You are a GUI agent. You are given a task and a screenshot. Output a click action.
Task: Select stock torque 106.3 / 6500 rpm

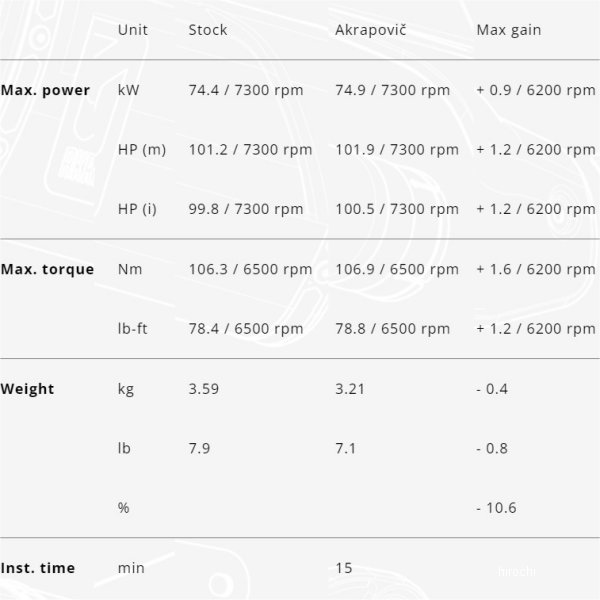[x=250, y=269]
